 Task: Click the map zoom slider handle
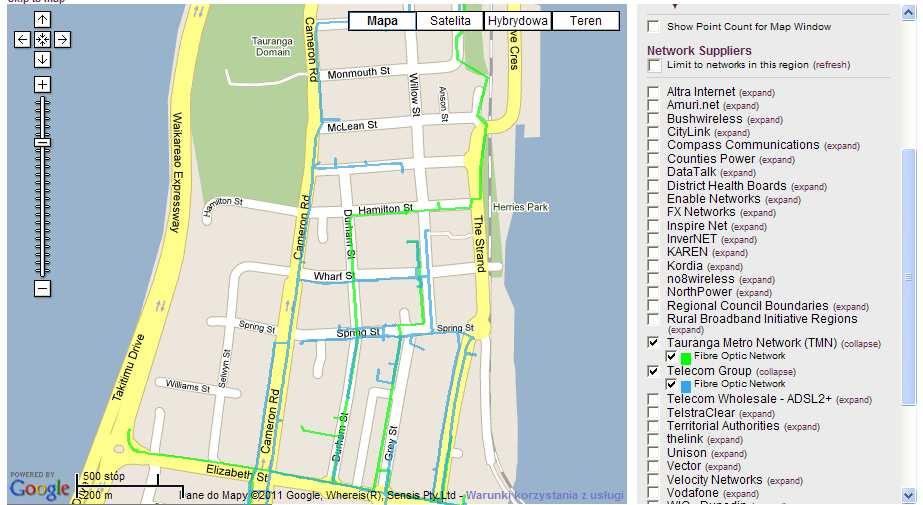coord(42,142)
